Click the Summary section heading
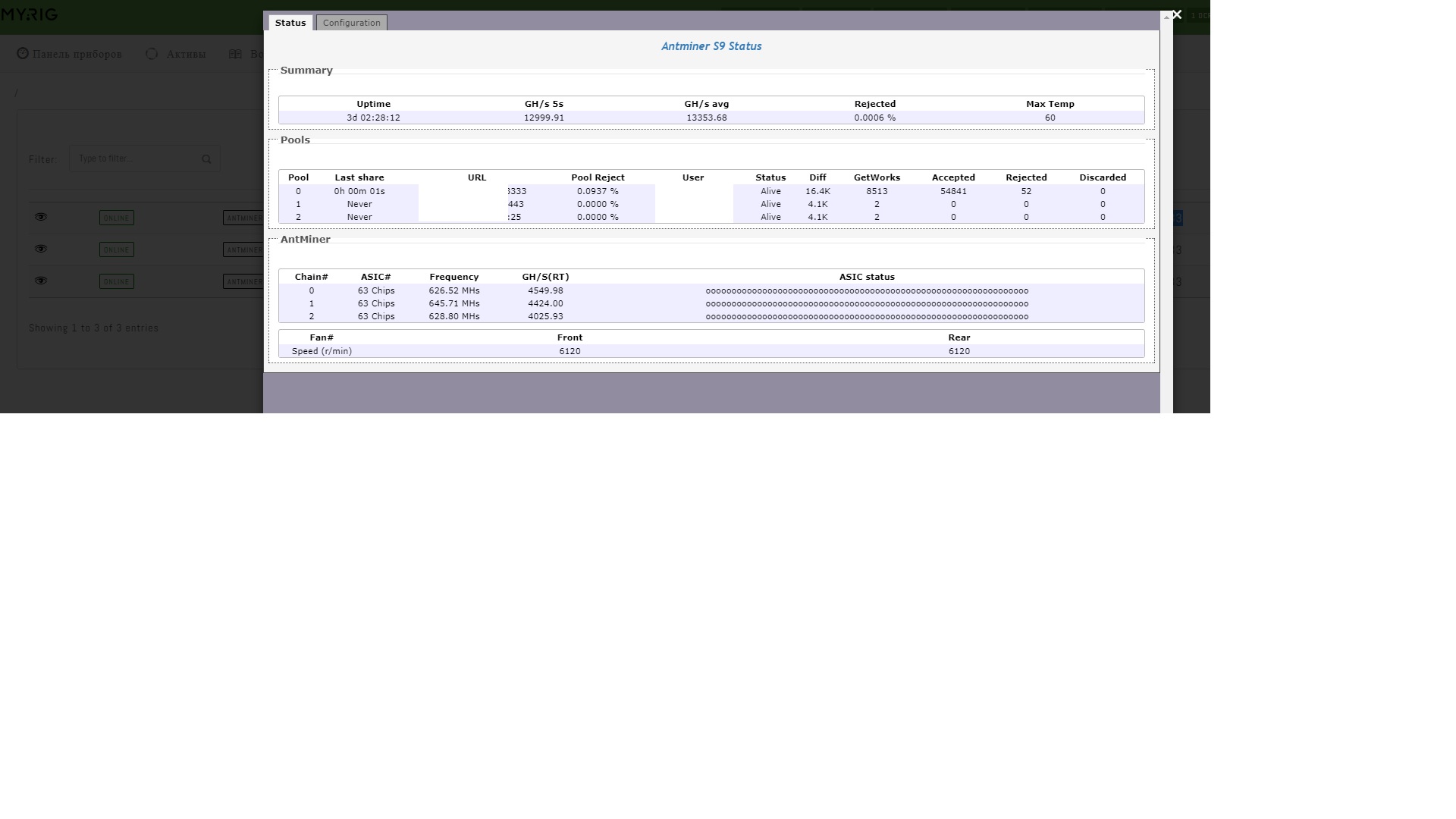The width and height of the screenshot is (1456, 819). coord(306,71)
